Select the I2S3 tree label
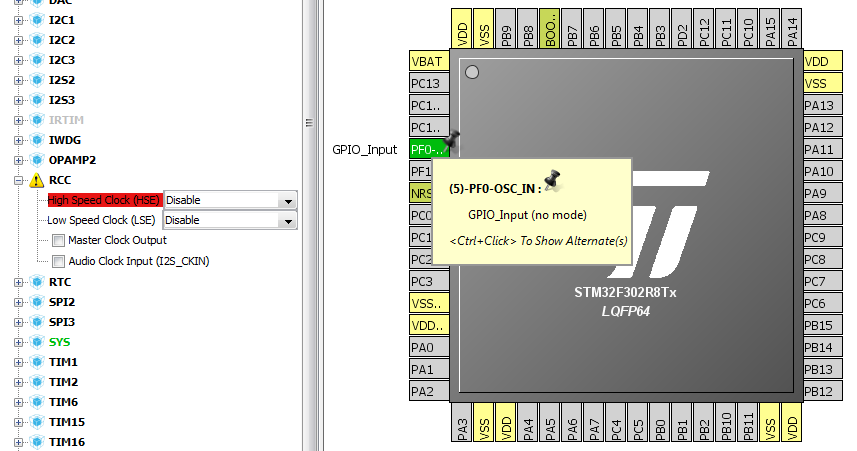 click(62, 100)
